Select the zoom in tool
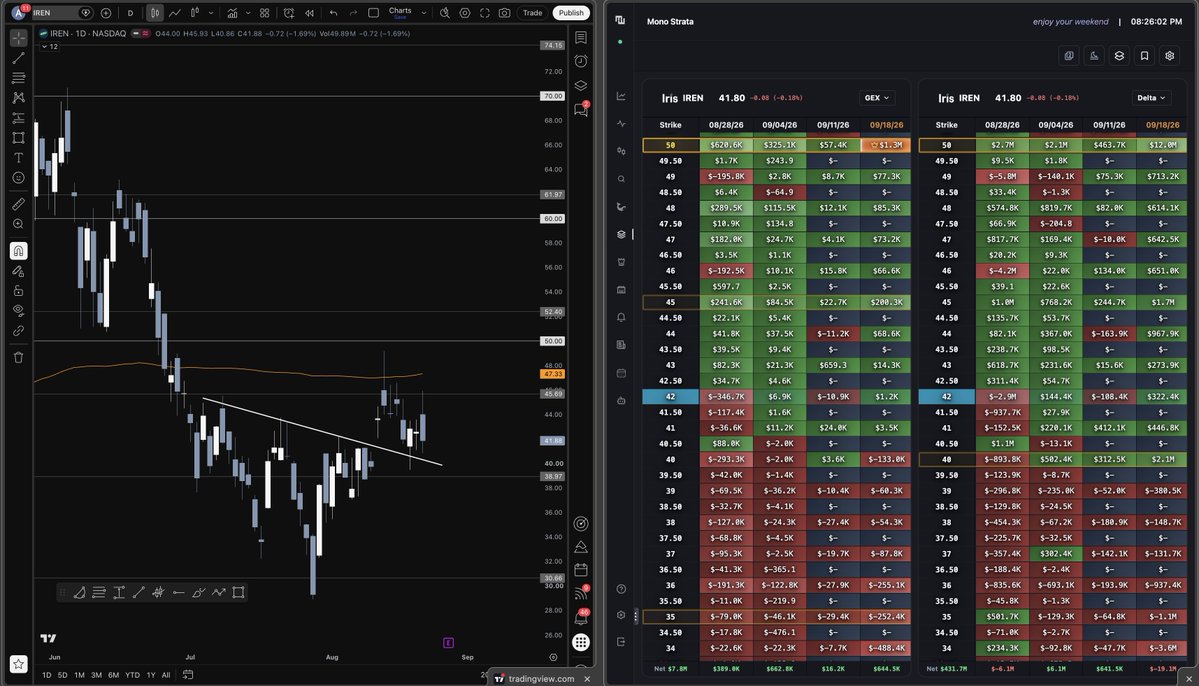Viewport: 1199px width, 686px height. pyautogui.click(x=18, y=224)
